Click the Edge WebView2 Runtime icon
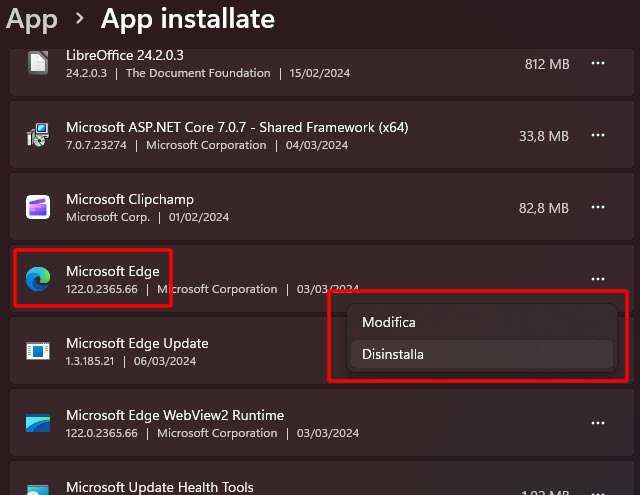Image resolution: width=640 pixels, height=495 pixels. click(38, 423)
